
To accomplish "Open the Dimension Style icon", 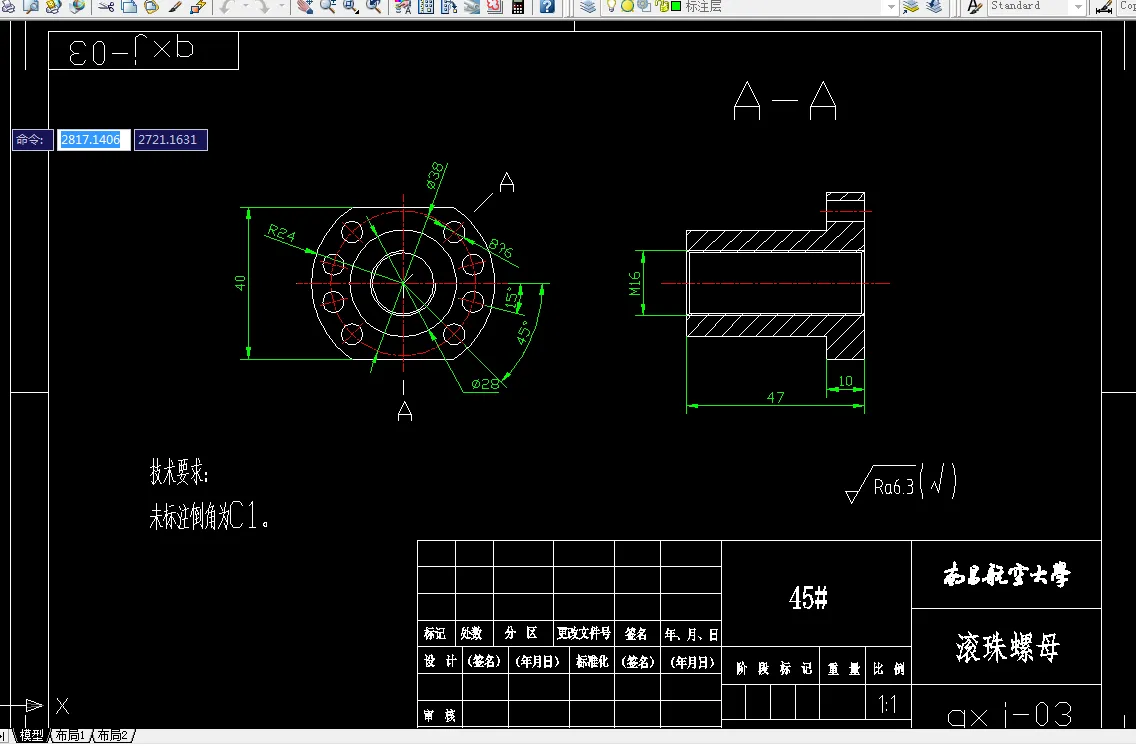I will (x=1103, y=7).
